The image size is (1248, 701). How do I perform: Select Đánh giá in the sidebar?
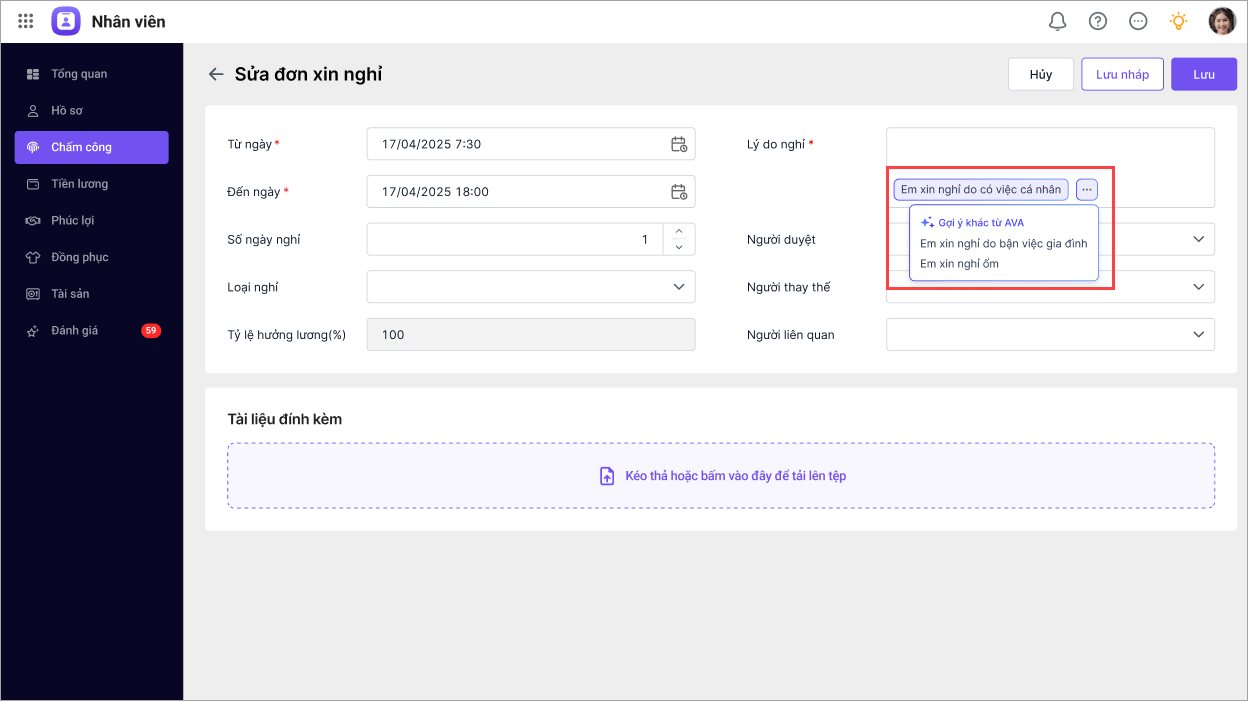coord(75,331)
